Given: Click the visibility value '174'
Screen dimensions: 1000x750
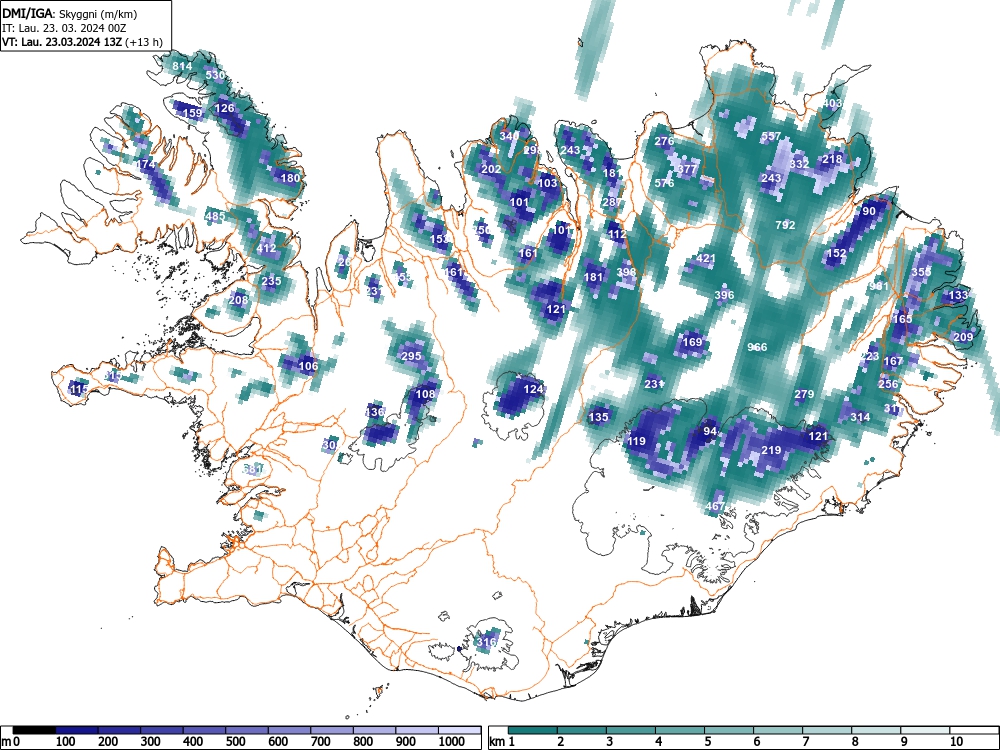Looking at the screenshot, I should pos(146,165).
